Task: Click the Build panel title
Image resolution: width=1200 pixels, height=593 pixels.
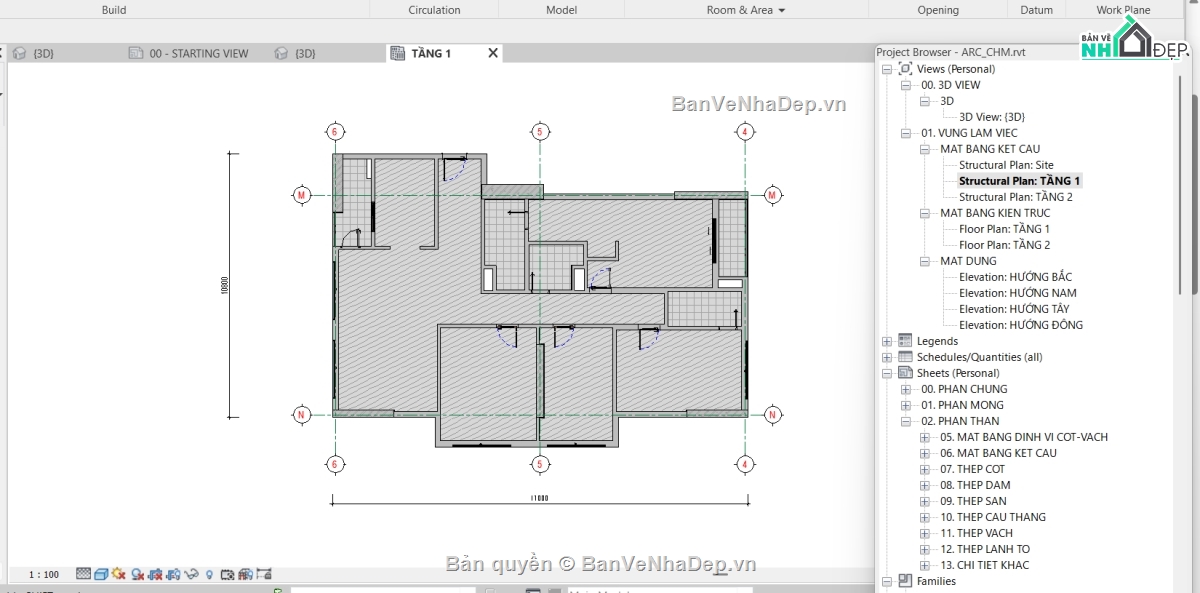Action: pos(114,10)
